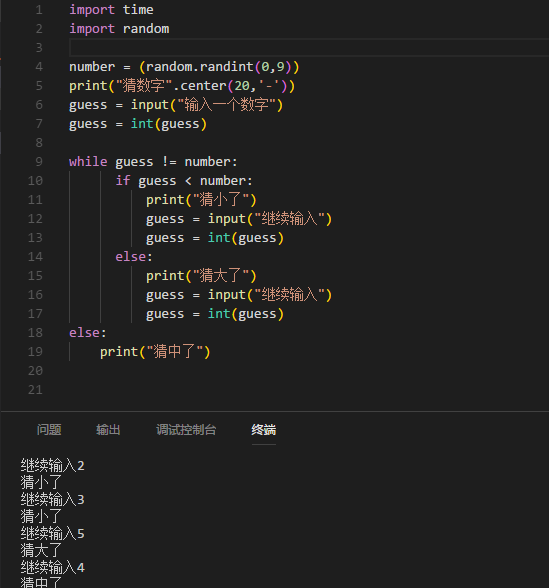Click the number 20 in the center call
This screenshot has width=549, height=588.
242,86
